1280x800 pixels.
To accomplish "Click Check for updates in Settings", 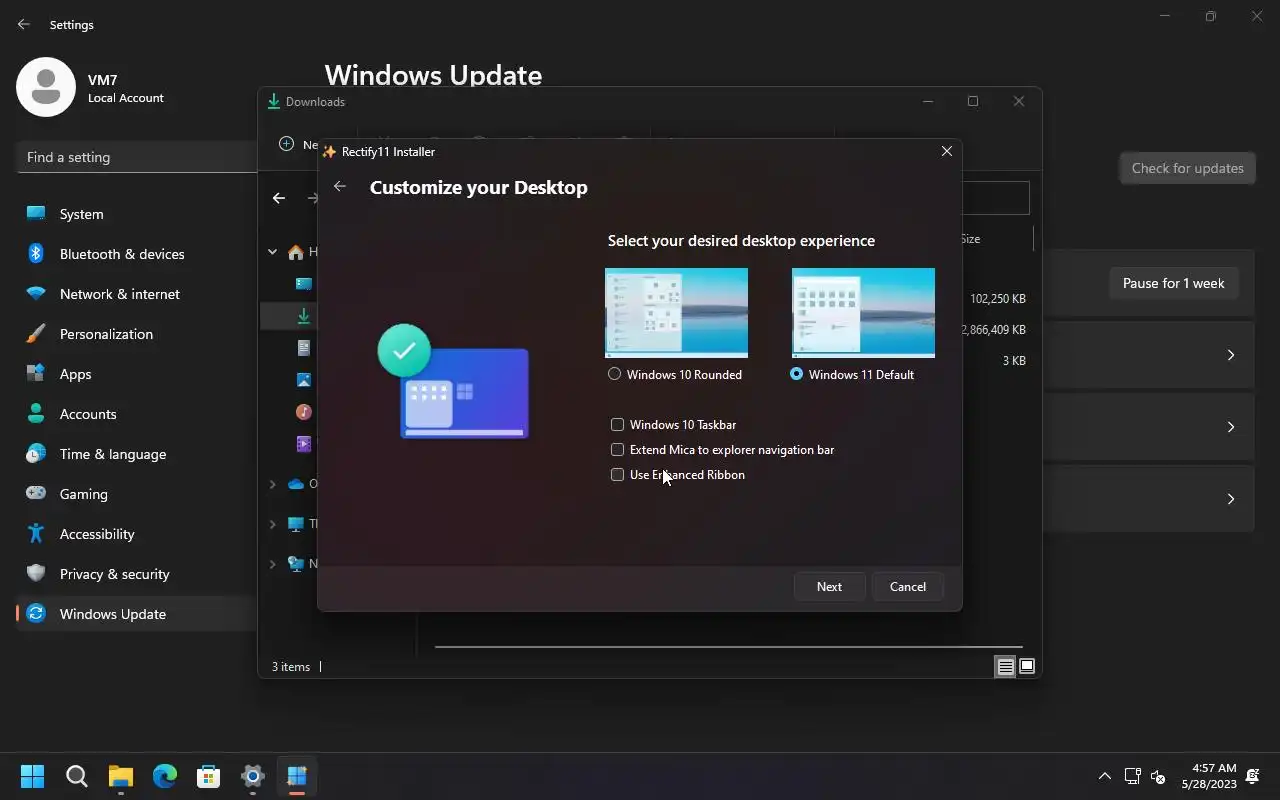I will (x=1187, y=168).
